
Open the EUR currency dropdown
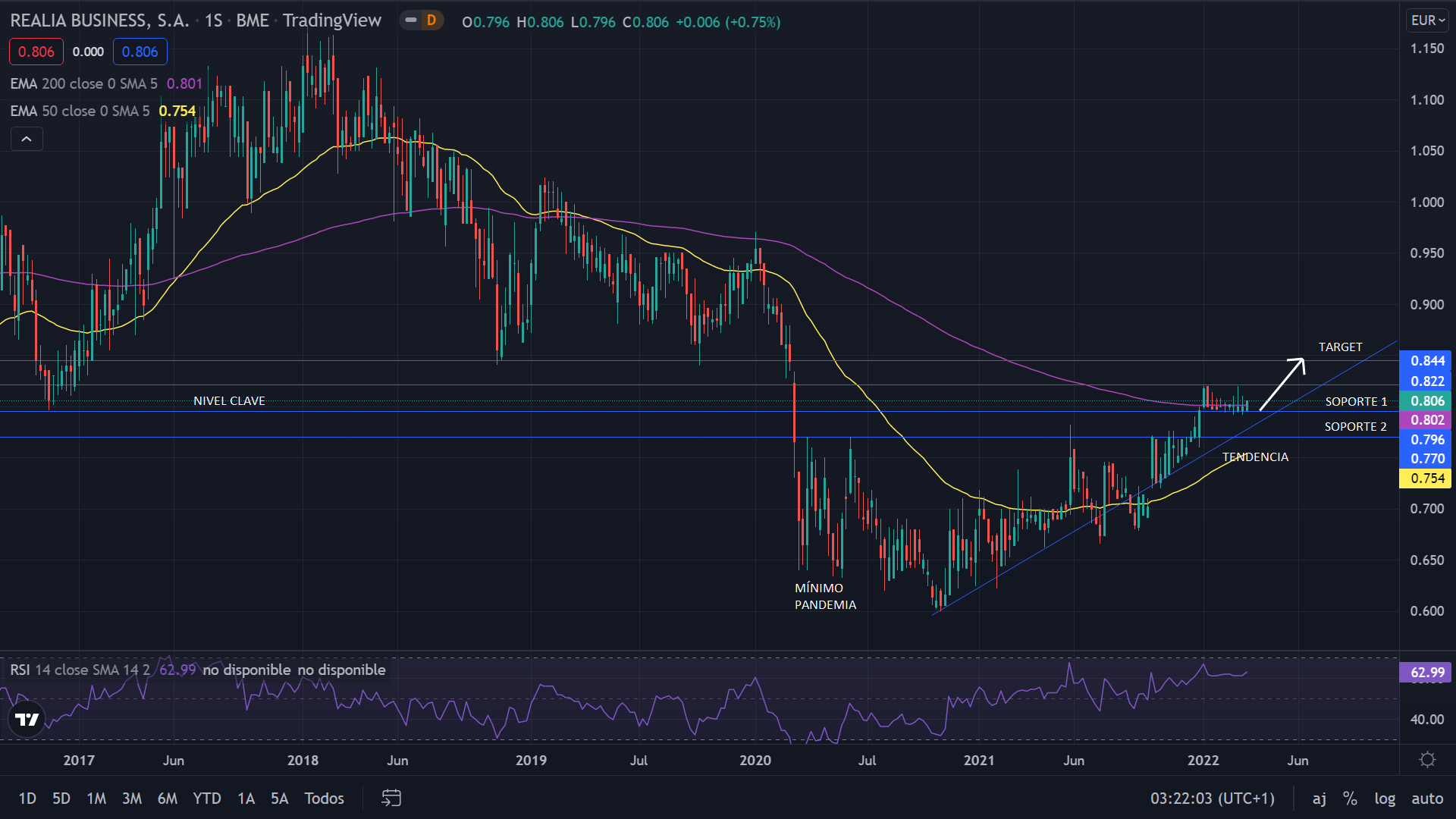pyautogui.click(x=1427, y=20)
